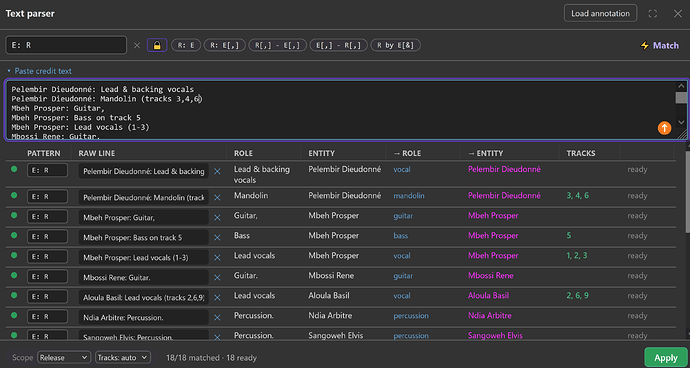Edit pattern field of Lead & backing vocals row
Image resolution: width=690 pixels, height=368 pixels.
[x=48, y=170]
